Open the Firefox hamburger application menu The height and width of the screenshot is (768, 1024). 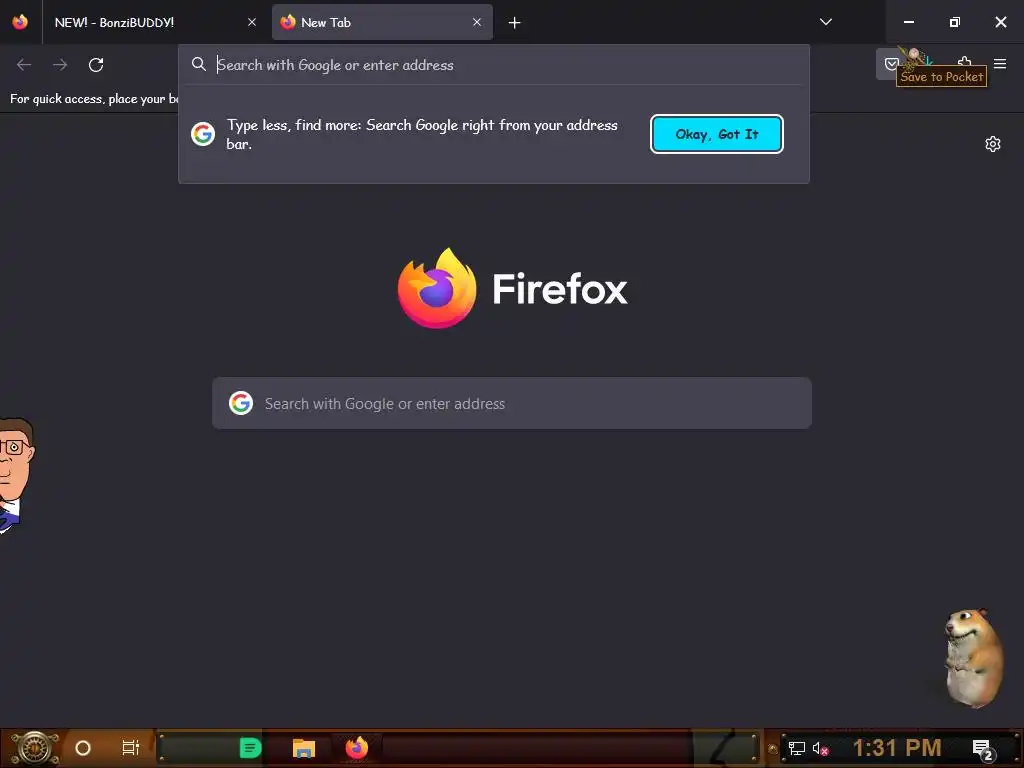click(1000, 64)
